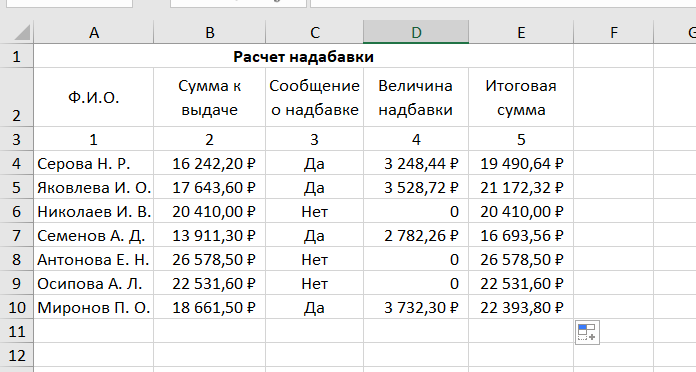Click the bonus value 2 782,26 ₽
The height and width of the screenshot is (372, 696).
click(416, 235)
